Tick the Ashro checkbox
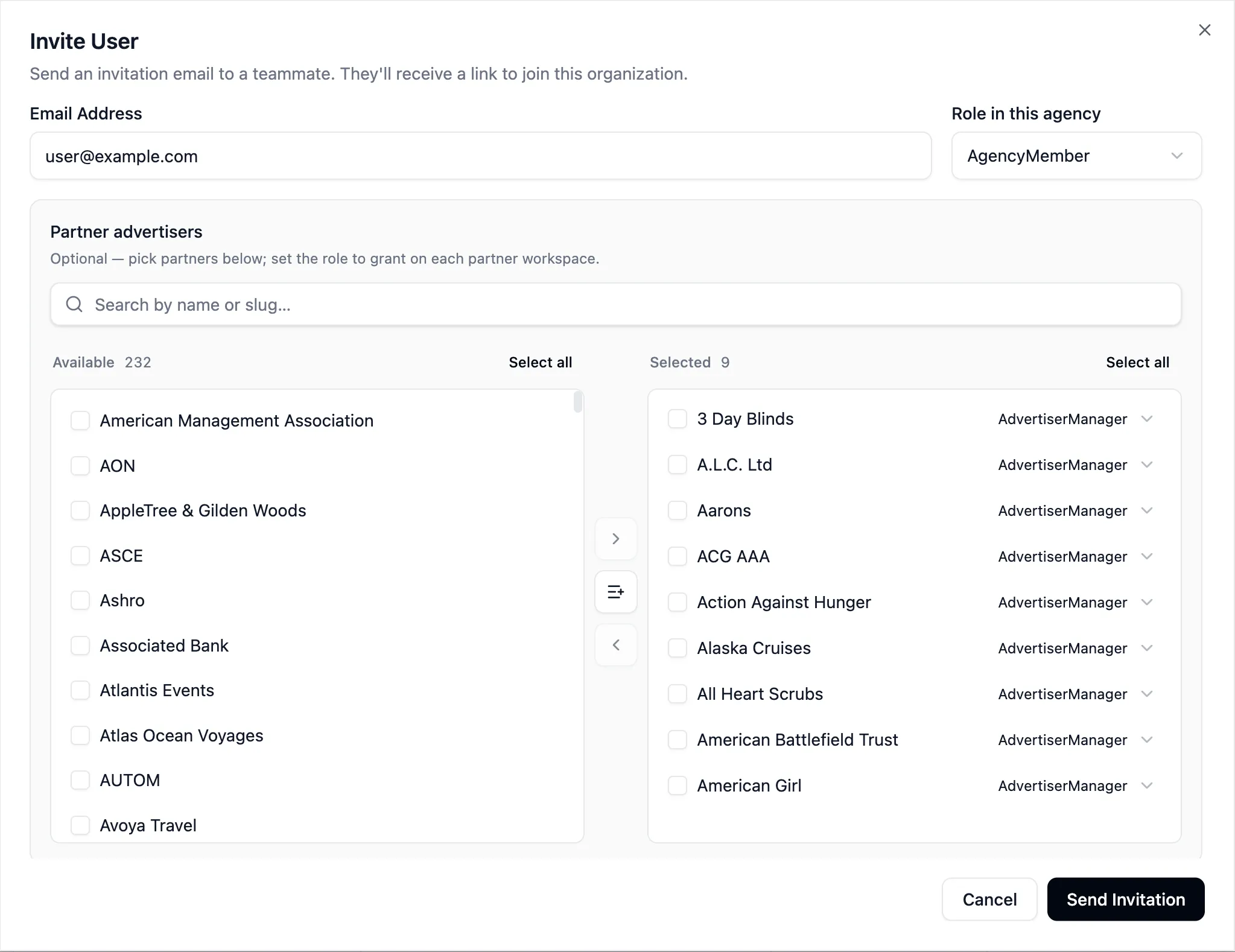Image resolution: width=1235 pixels, height=952 pixels. click(80, 600)
